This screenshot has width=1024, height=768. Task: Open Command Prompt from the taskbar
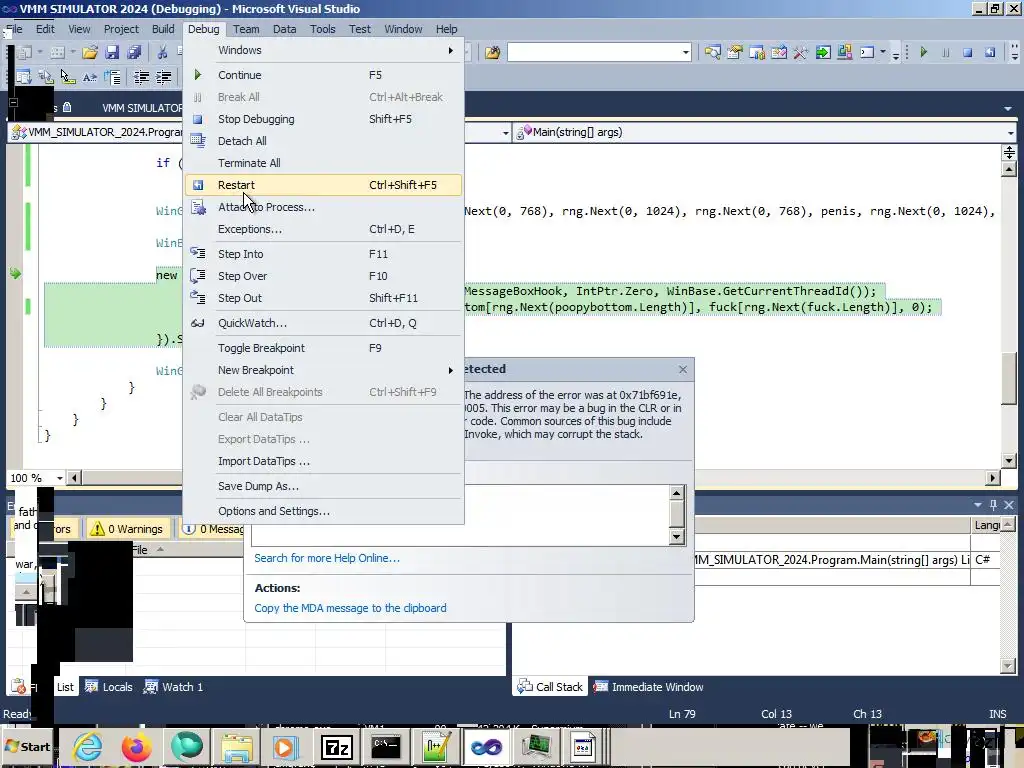(x=386, y=747)
